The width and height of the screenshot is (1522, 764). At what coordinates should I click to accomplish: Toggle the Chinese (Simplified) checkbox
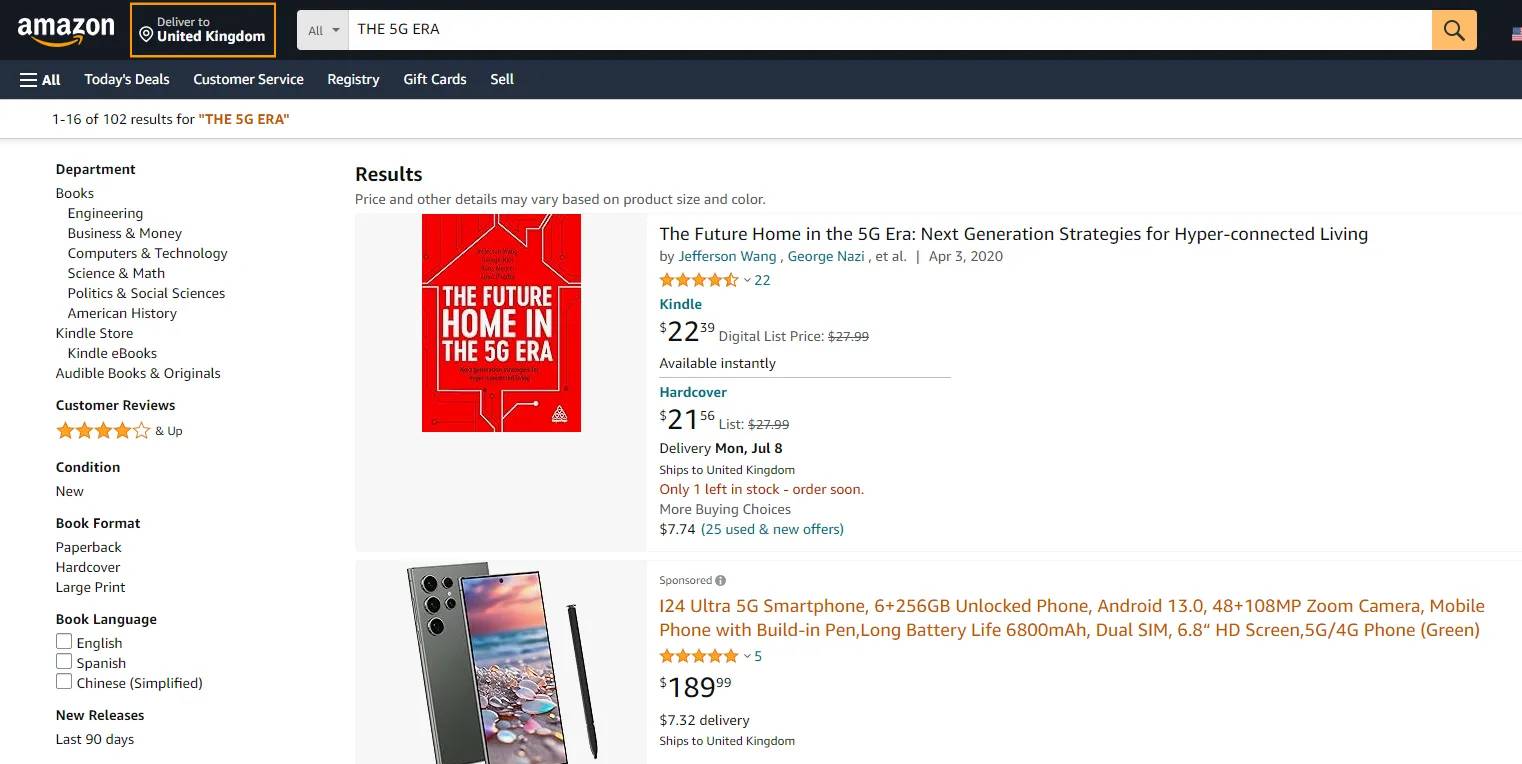pos(64,682)
